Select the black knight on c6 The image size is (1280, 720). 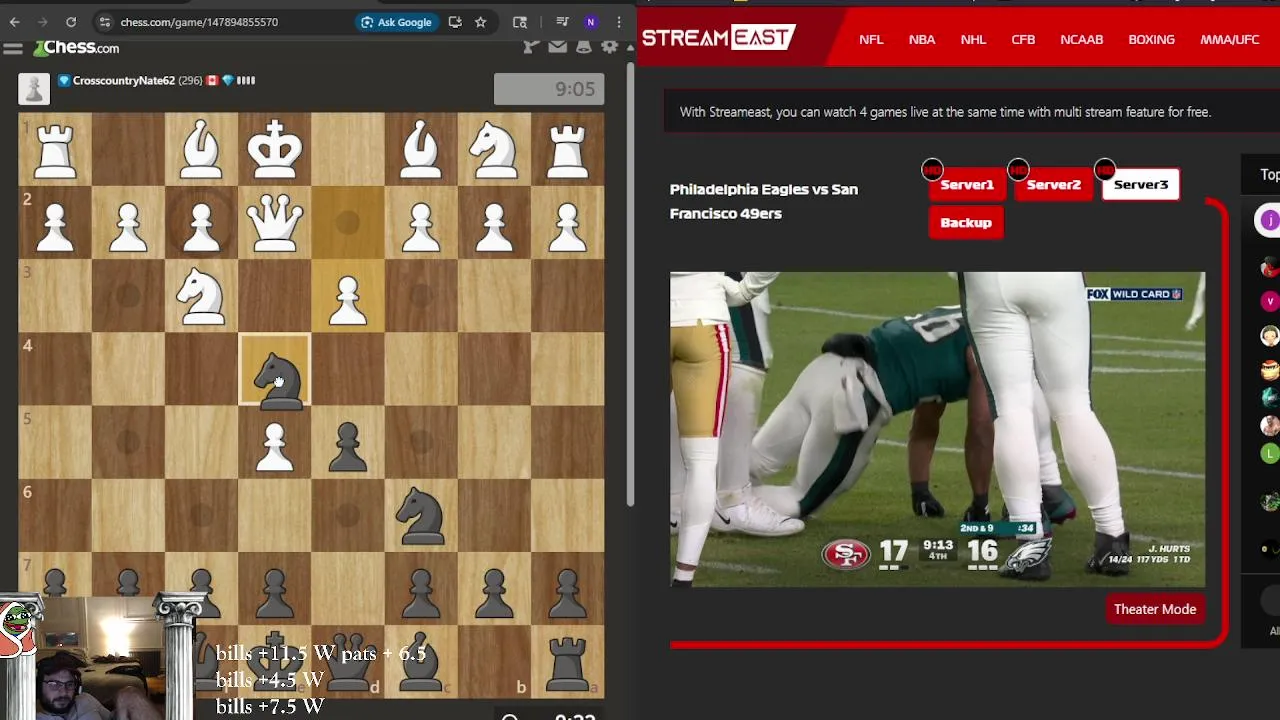click(421, 515)
